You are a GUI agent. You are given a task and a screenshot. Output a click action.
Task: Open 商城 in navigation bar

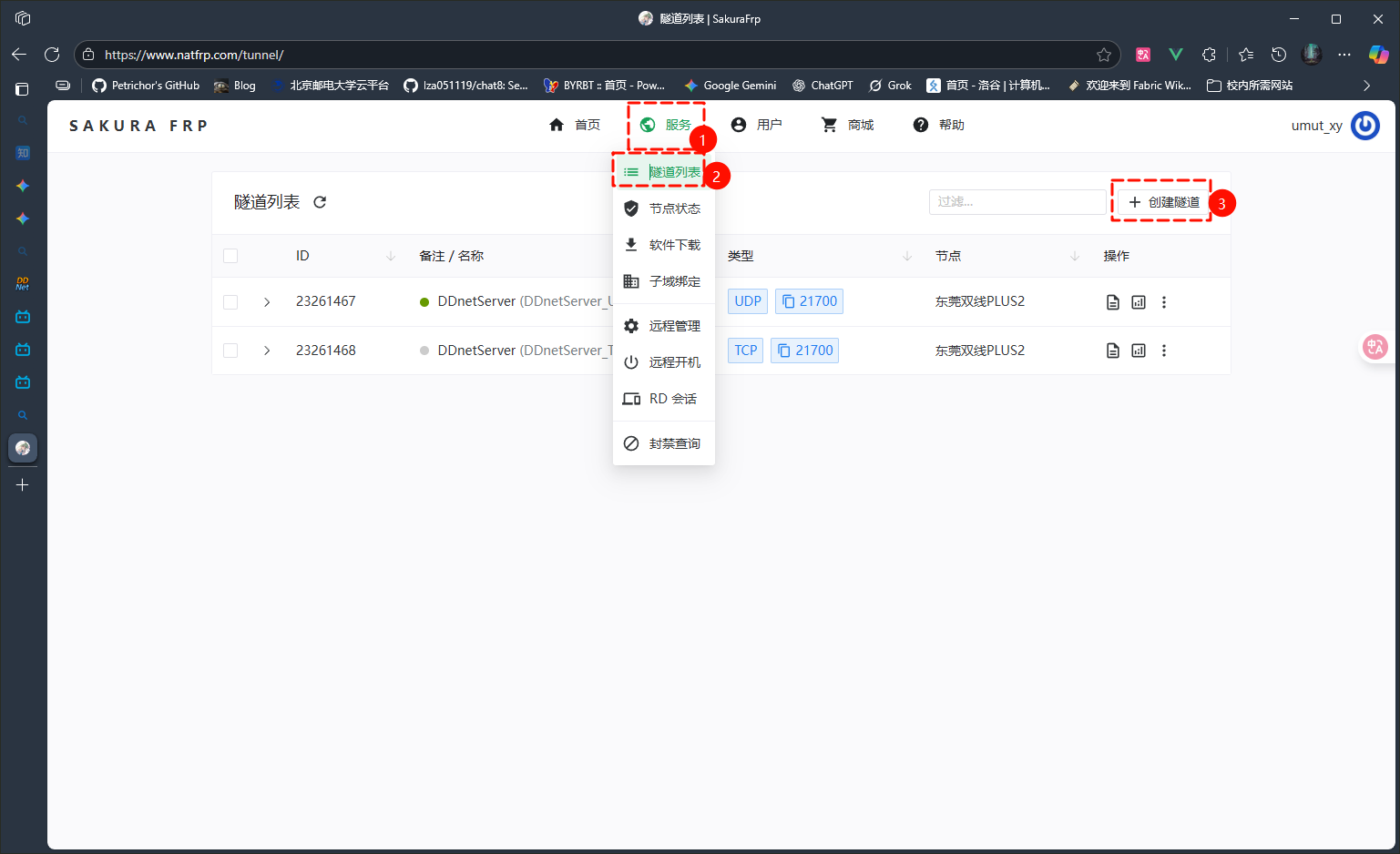pos(848,125)
